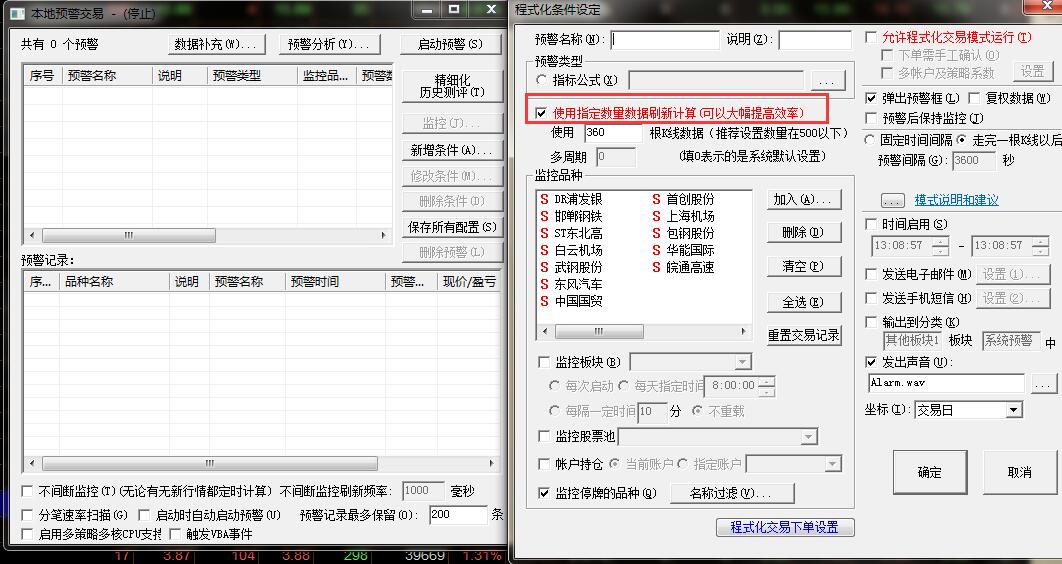Open the 监控板块 dropdown
This screenshot has width=1062, height=564.
[743, 362]
